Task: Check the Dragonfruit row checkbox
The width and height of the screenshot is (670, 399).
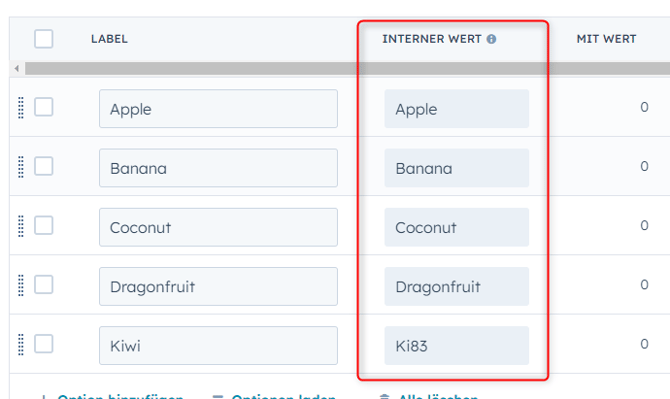Action: (44, 285)
